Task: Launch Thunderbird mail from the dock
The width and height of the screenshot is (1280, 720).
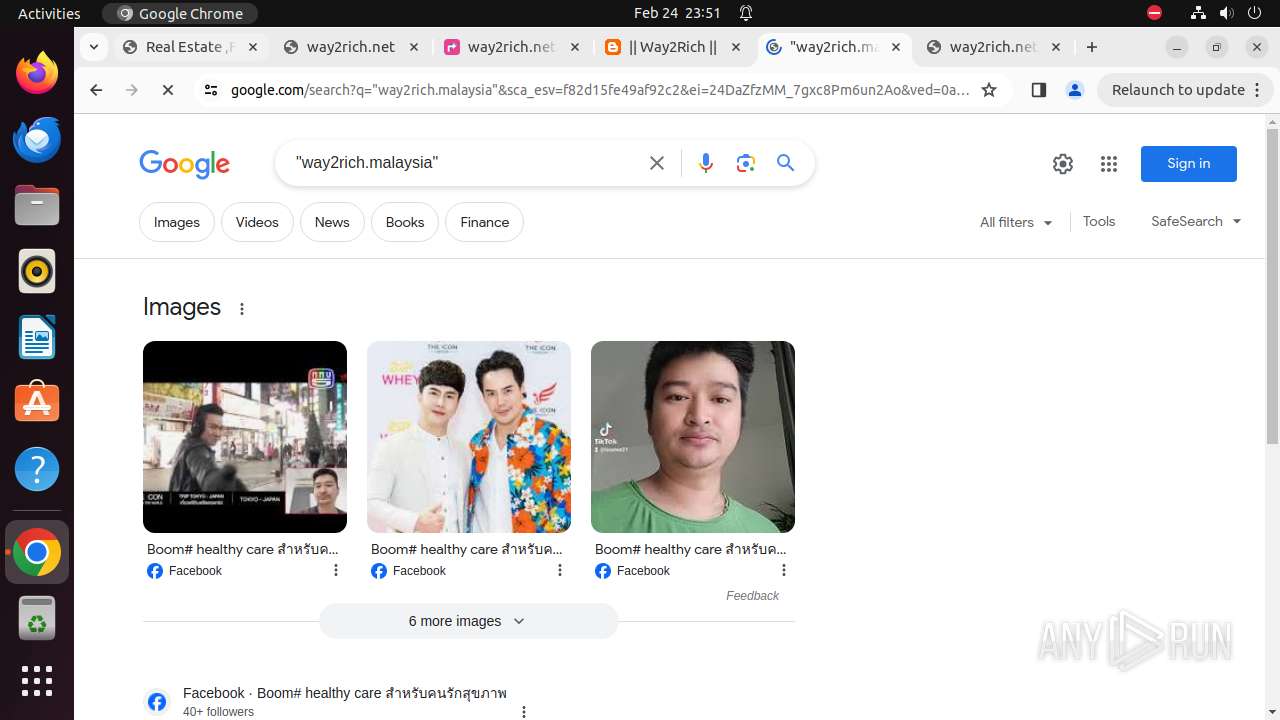Action: click(37, 140)
